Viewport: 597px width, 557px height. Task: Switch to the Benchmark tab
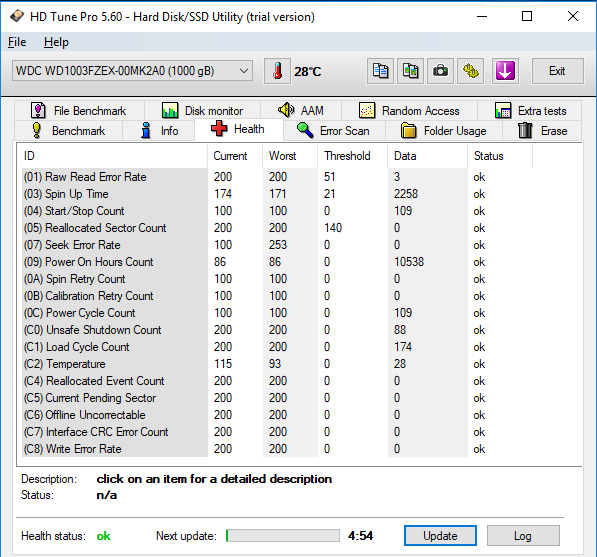[69, 131]
